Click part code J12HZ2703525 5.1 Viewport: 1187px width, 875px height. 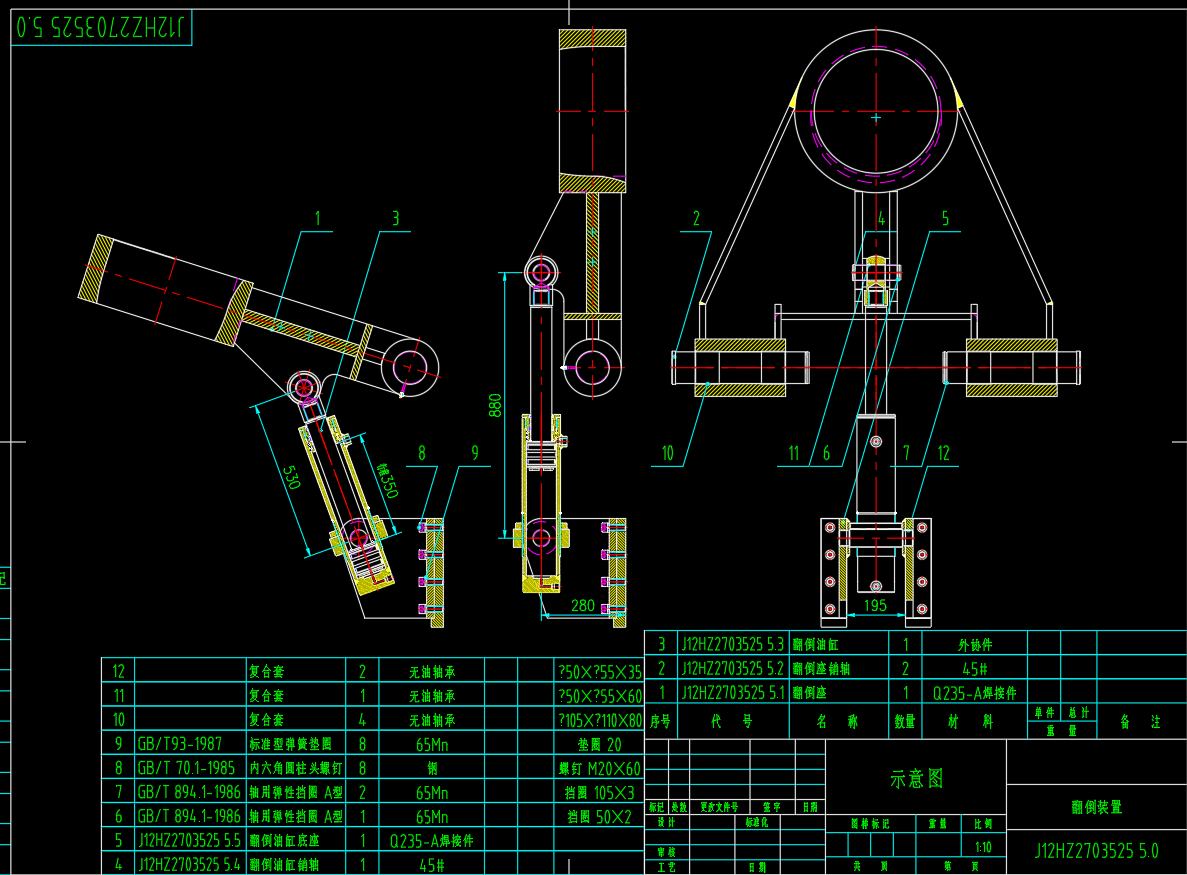coord(733,693)
